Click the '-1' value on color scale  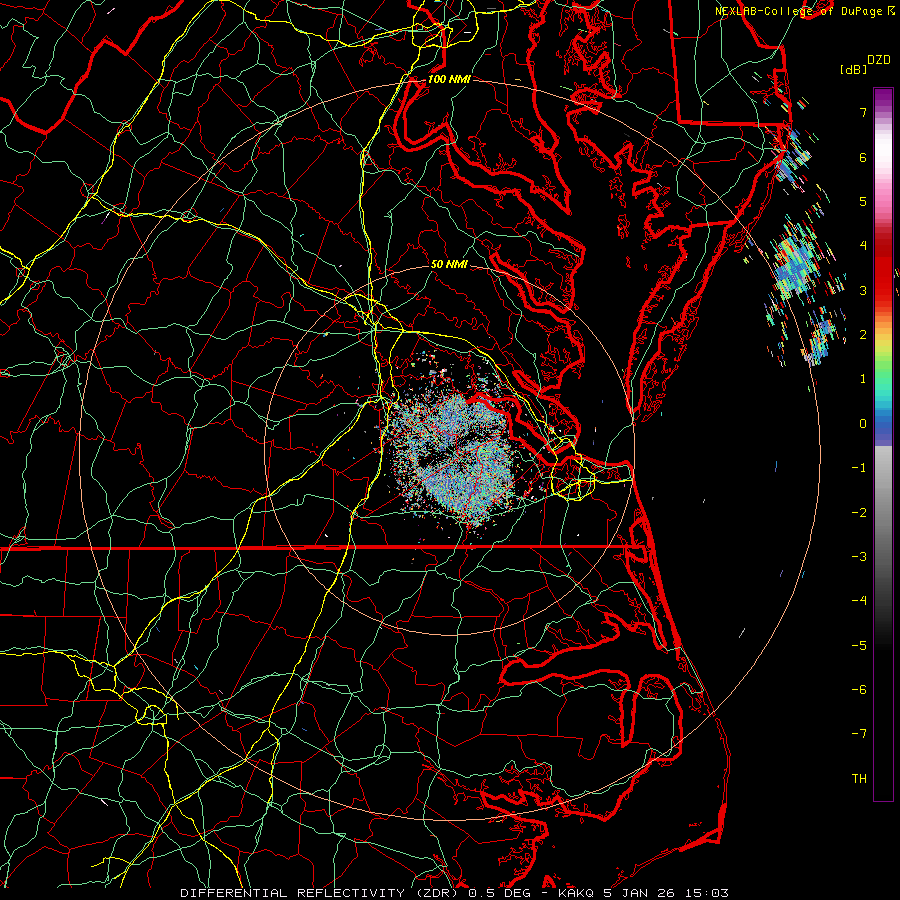[859, 468]
